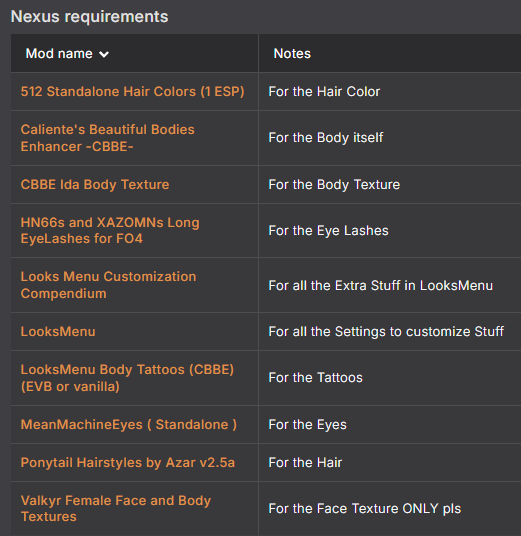Select note 'For the Body Texture'

click(x=334, y=185)
